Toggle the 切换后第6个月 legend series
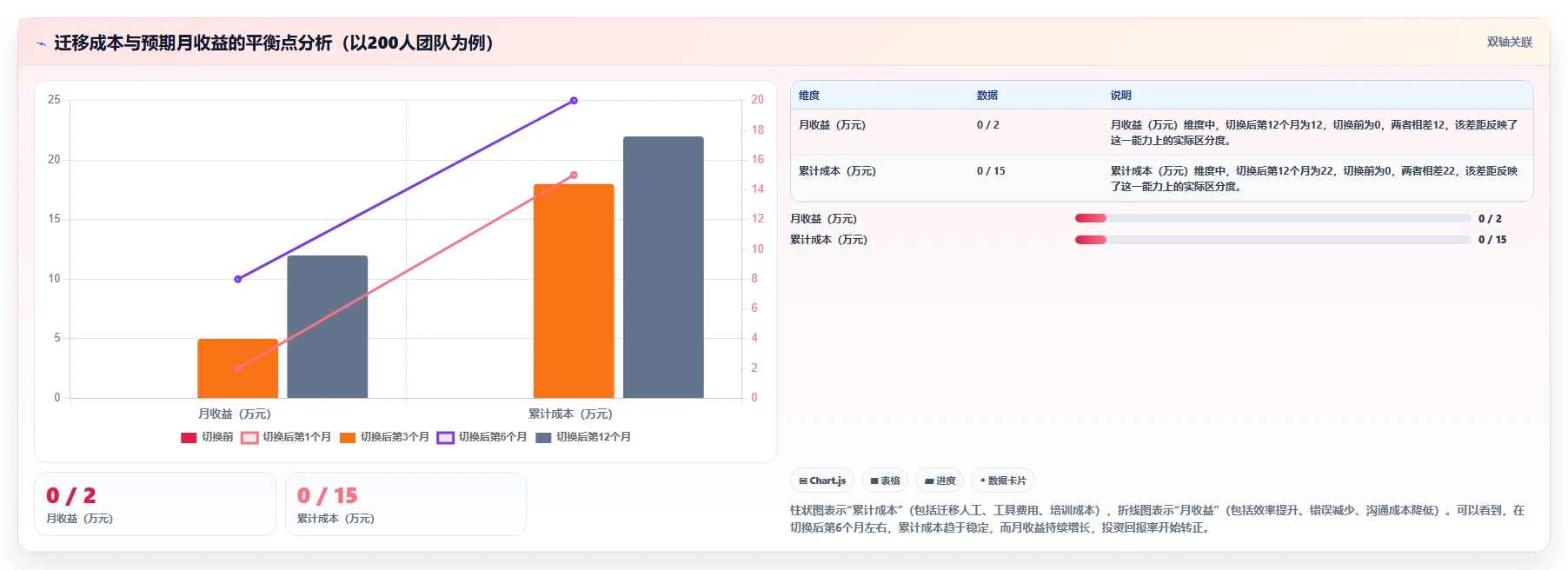This screenshot has width=1568, height=570. click(482, 437)
